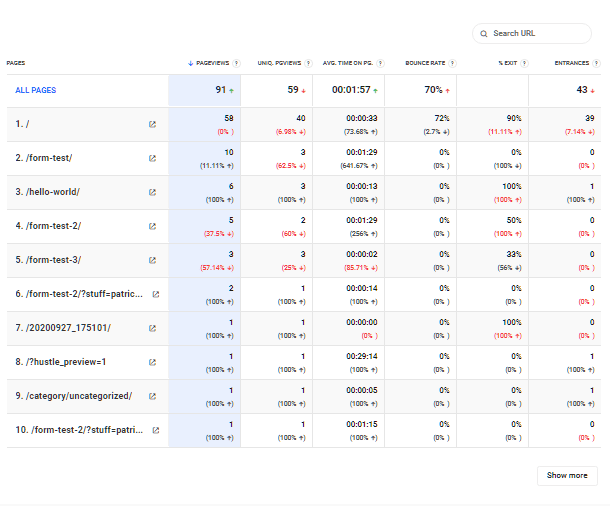
Task: Click help icon next to % Exit header
Action: (521, 63)
